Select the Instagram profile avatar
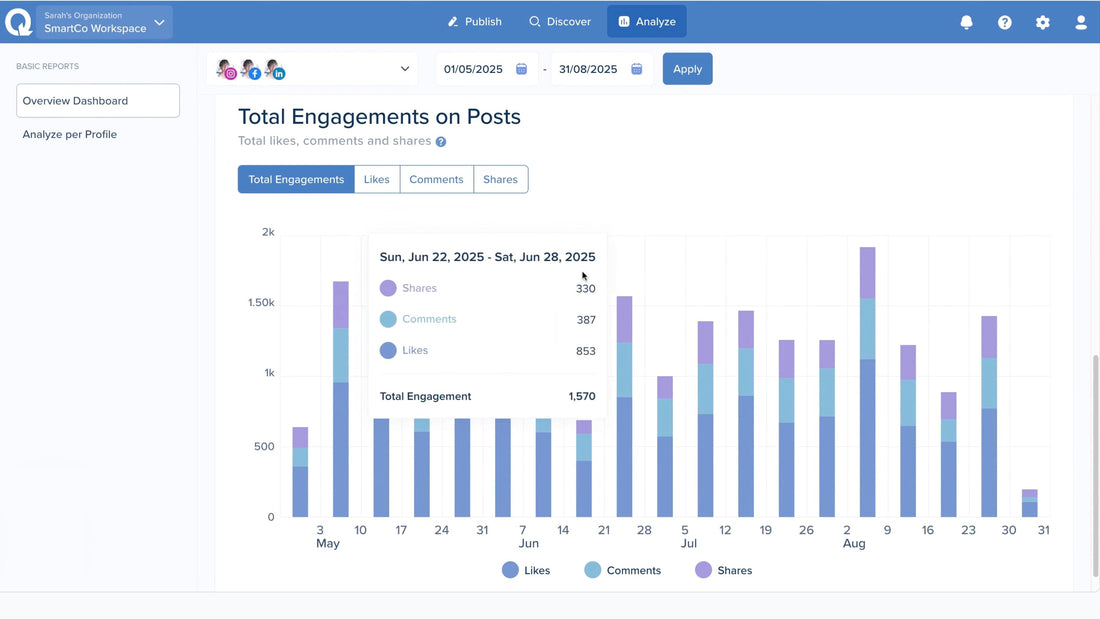This screenshot has width=1100, height=619. (226, 69)
